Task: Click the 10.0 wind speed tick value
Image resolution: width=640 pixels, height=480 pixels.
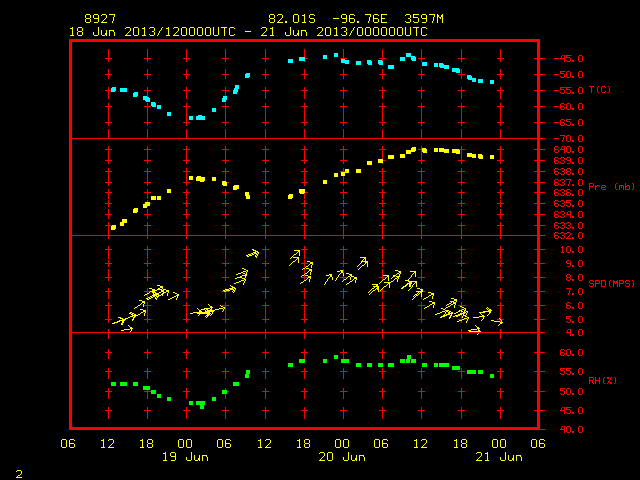Action: pos(571,250)
